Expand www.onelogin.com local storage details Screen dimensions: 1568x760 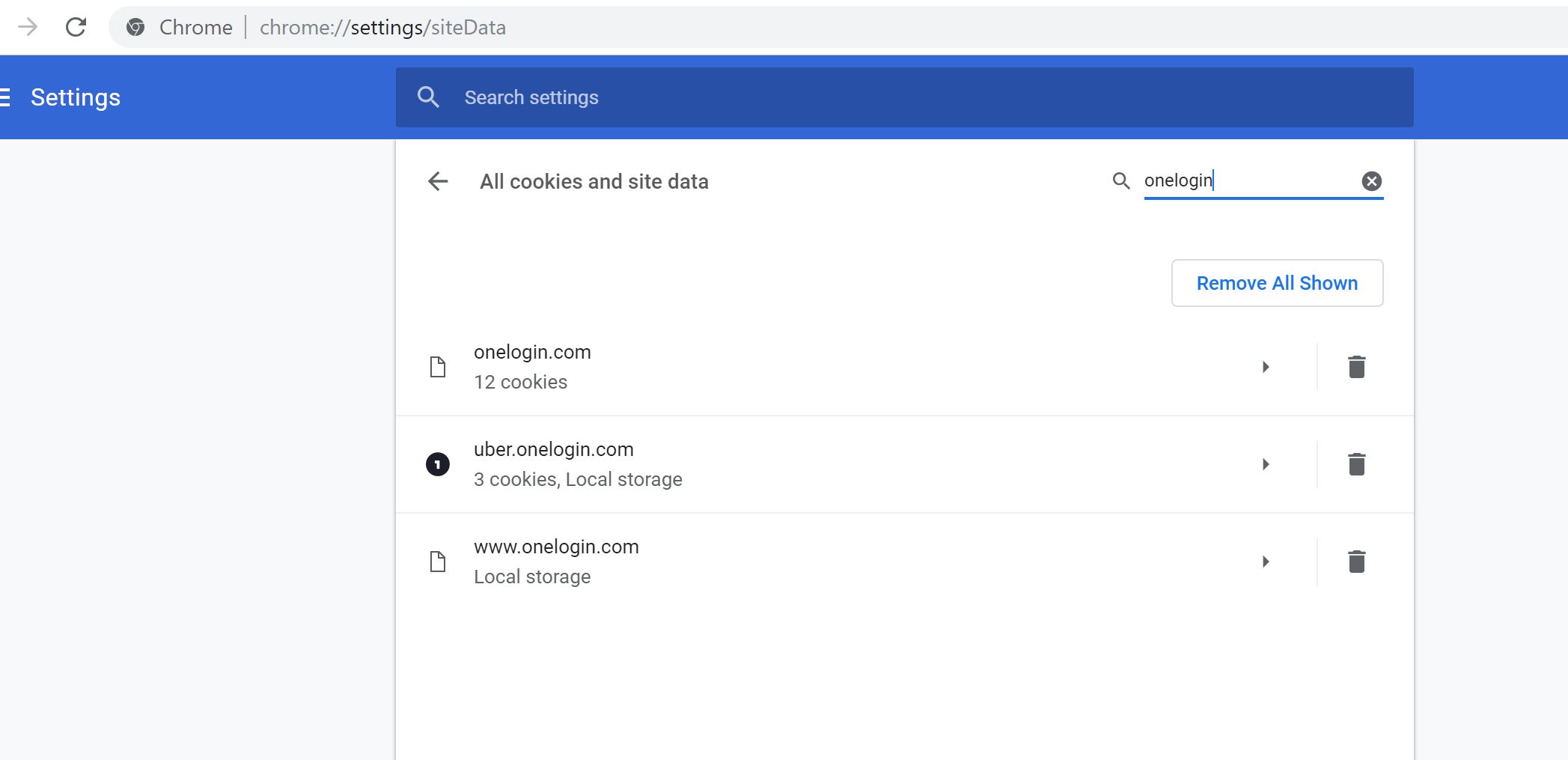[x=1266, y=562]
